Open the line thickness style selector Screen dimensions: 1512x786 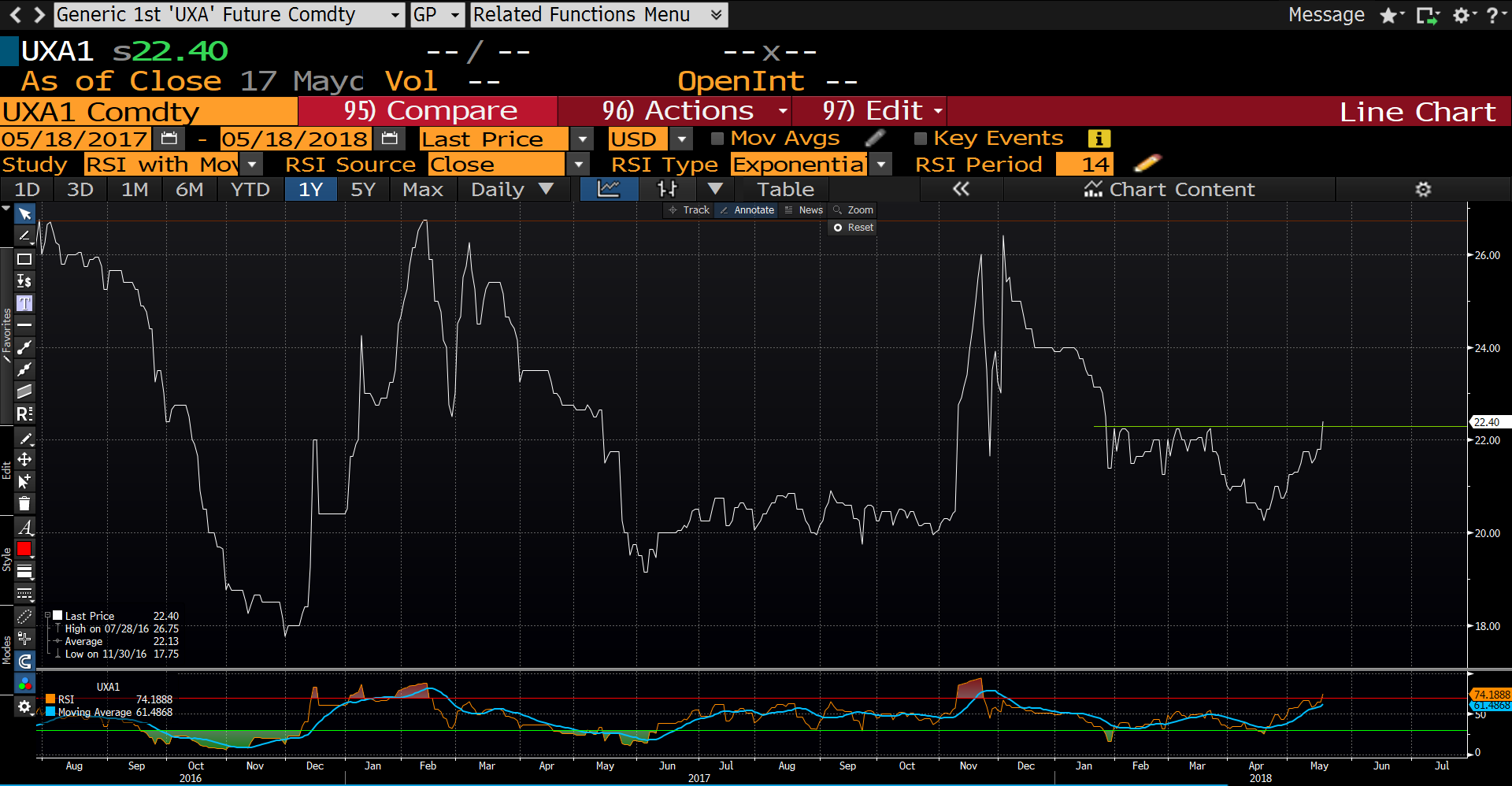[x=24, y=571]
